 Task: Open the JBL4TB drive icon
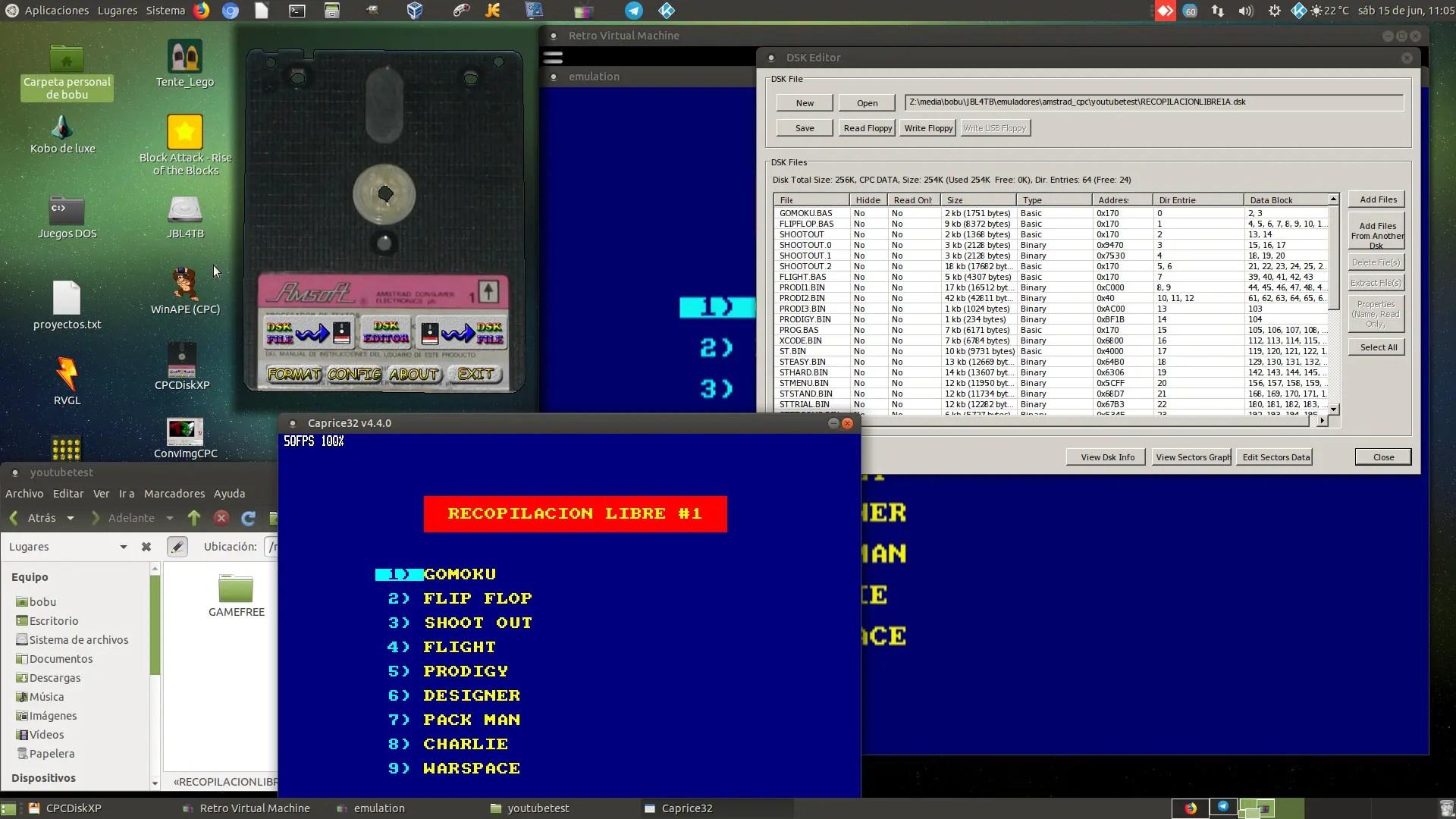coord(185,217)
